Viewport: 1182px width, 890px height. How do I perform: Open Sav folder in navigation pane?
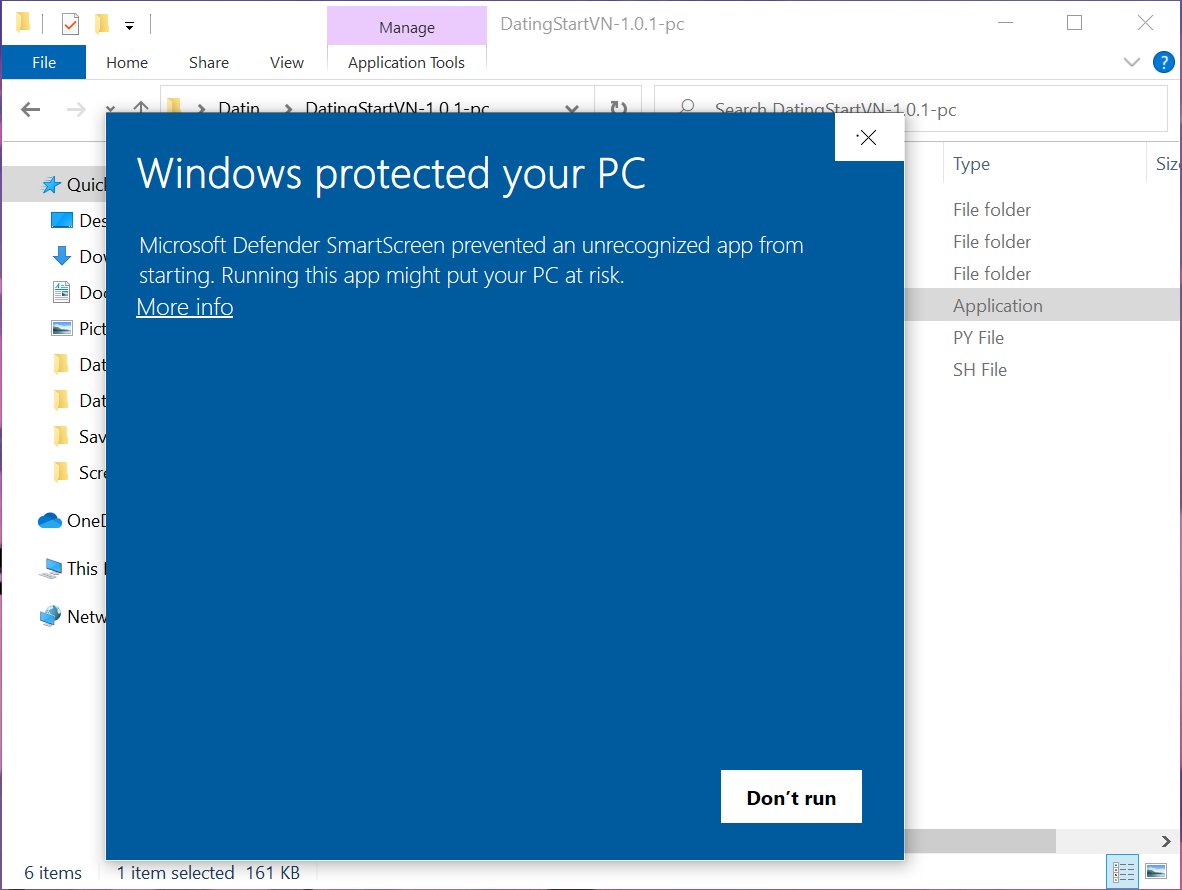point(79,436)
